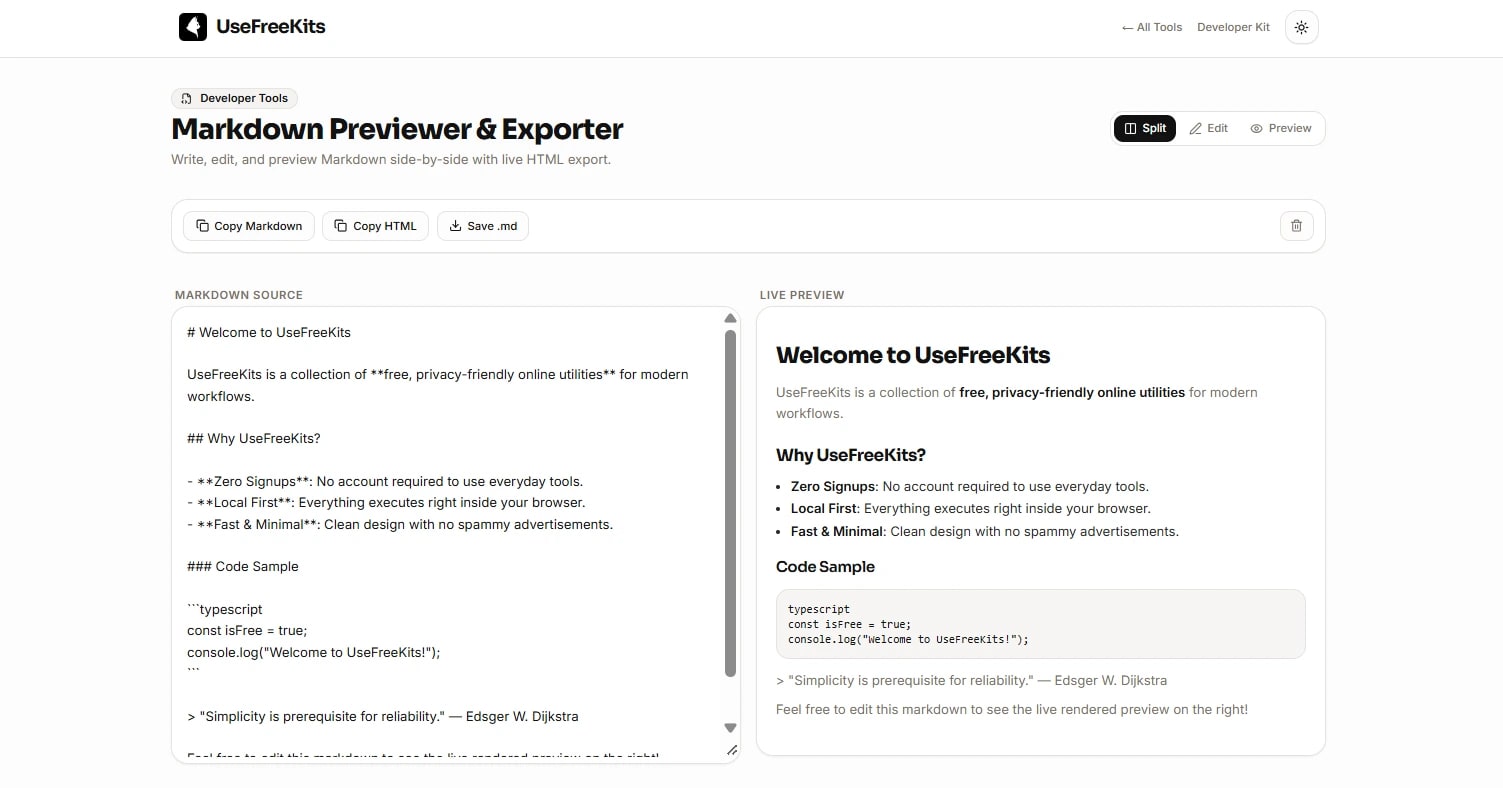This screenshot has width=1503, height=788.
Task: Switch to Edit view mode
Action: pos(1209,128)
